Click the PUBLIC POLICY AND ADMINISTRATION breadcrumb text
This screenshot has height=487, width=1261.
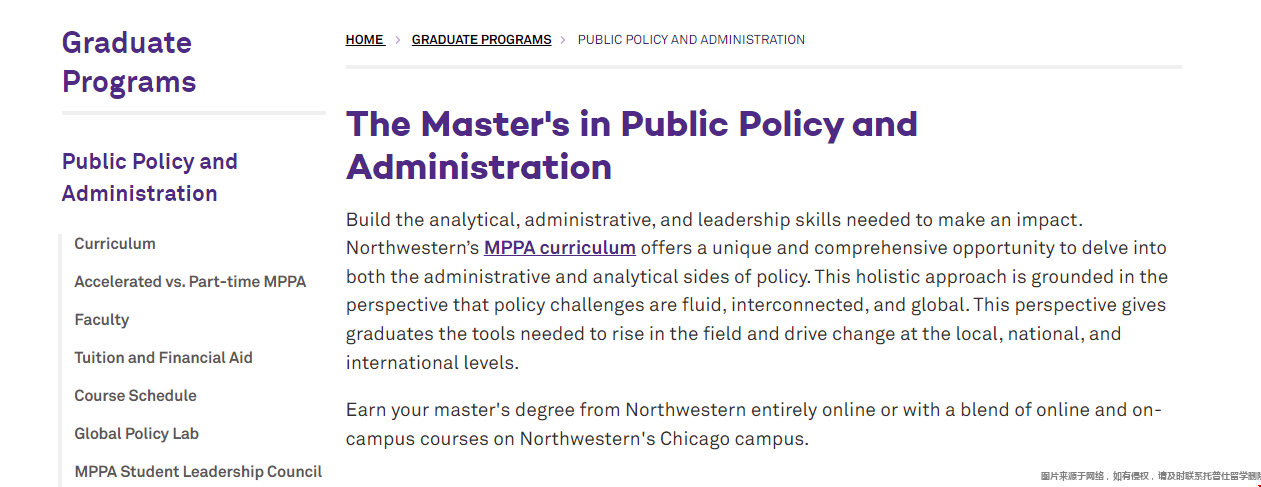(x=691, y=40)
